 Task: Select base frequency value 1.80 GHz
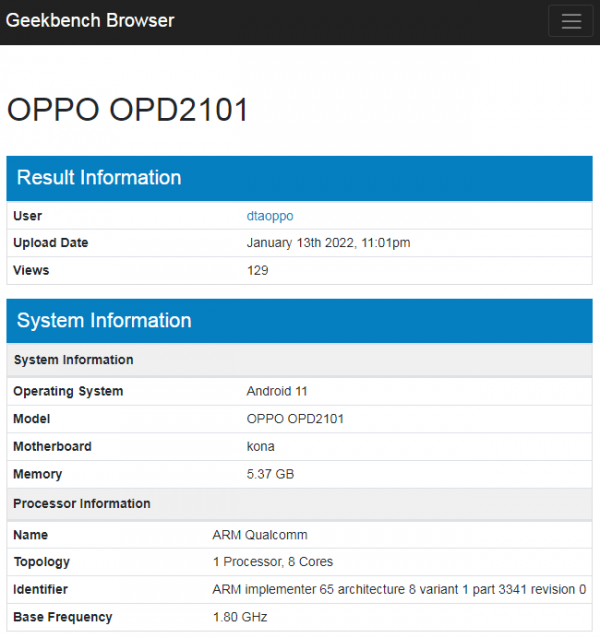pyautogui.click(x=240, y=617)
